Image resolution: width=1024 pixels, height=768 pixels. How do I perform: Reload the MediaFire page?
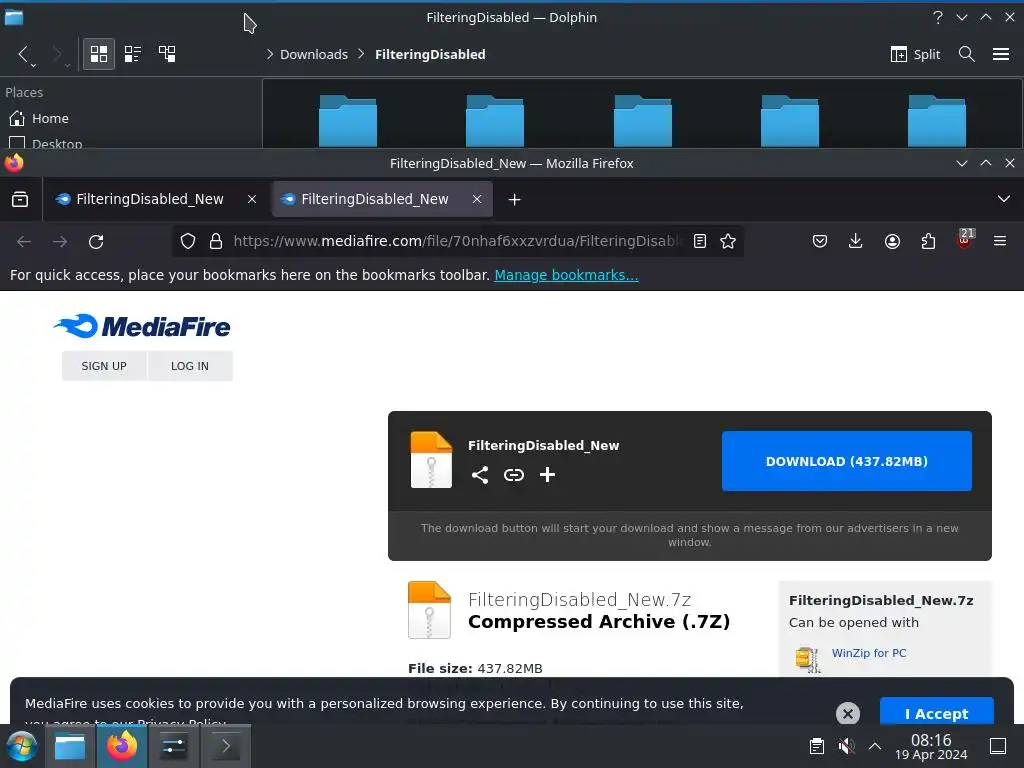click(96, 242)
